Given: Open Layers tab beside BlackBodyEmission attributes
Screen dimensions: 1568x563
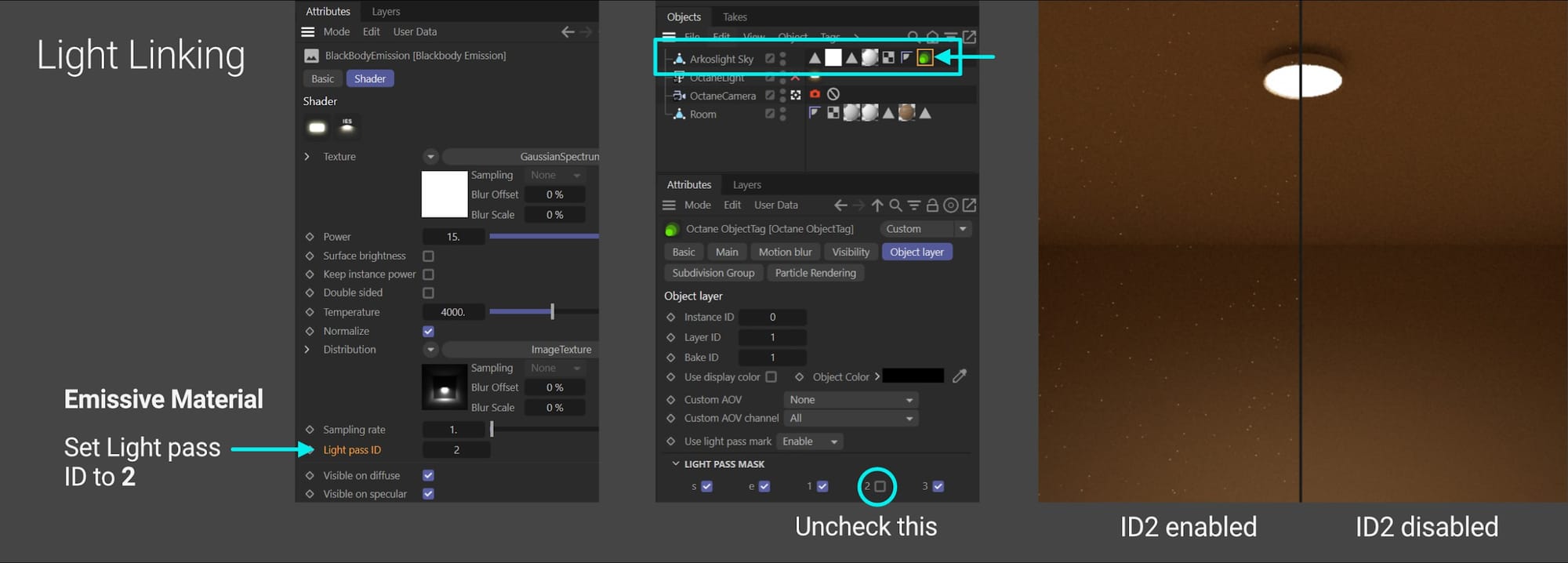Looking at the screenshot, I should pos(386,12).
